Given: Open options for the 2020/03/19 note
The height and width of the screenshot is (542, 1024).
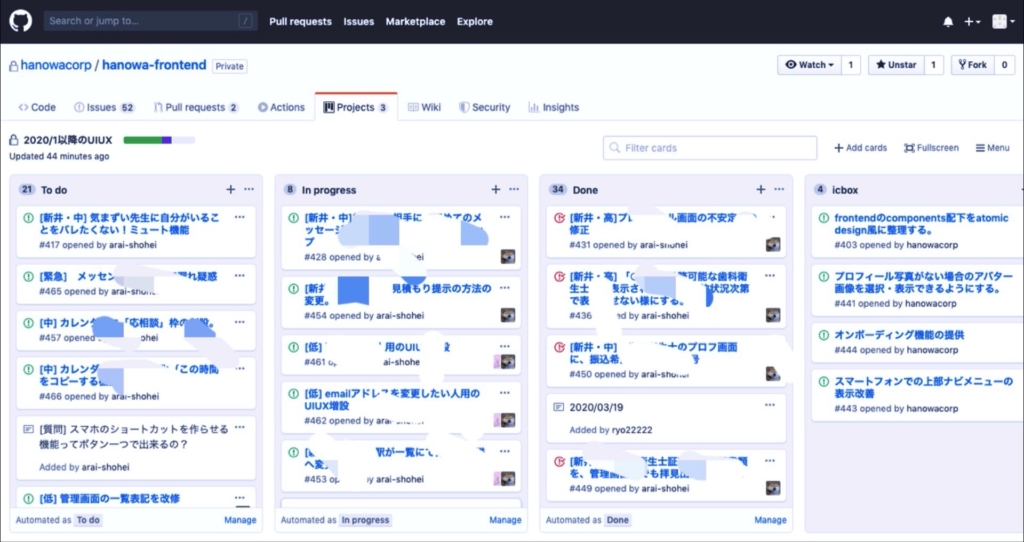Looking at the screenshot, I should [x=770, y=405].
